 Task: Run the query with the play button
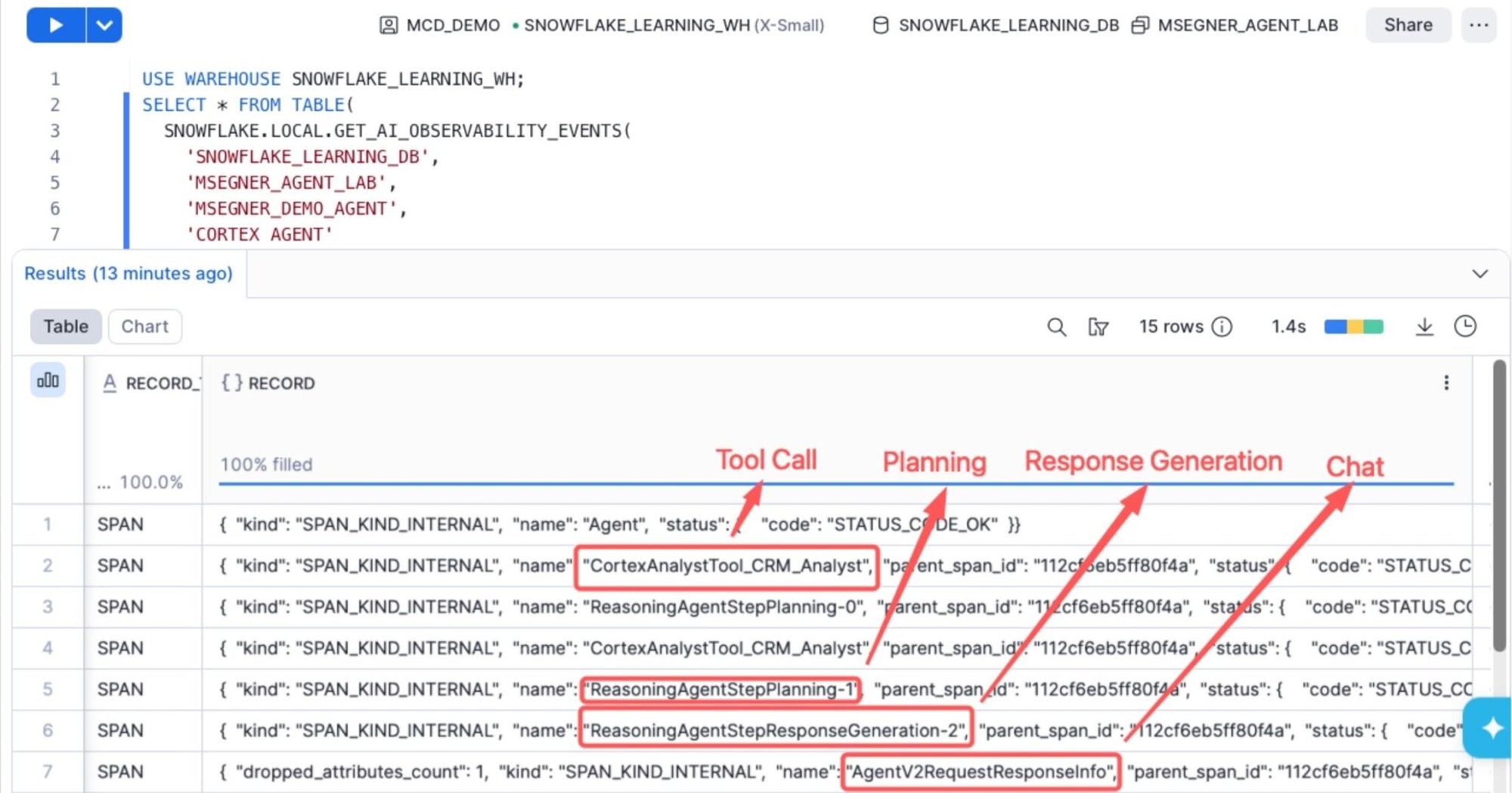click(x=56, y=25)
